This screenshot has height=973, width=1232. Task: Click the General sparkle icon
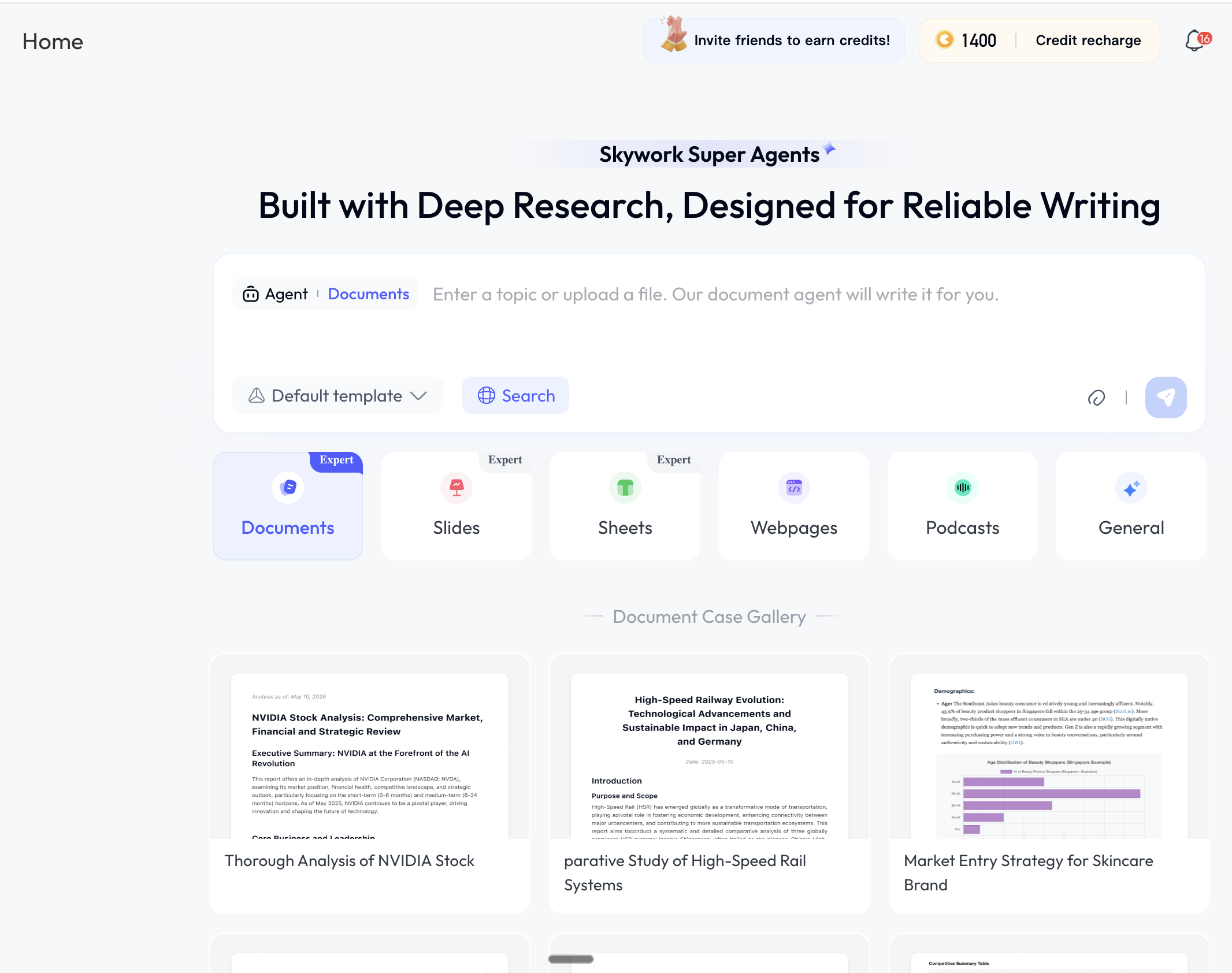(1131, 488)
